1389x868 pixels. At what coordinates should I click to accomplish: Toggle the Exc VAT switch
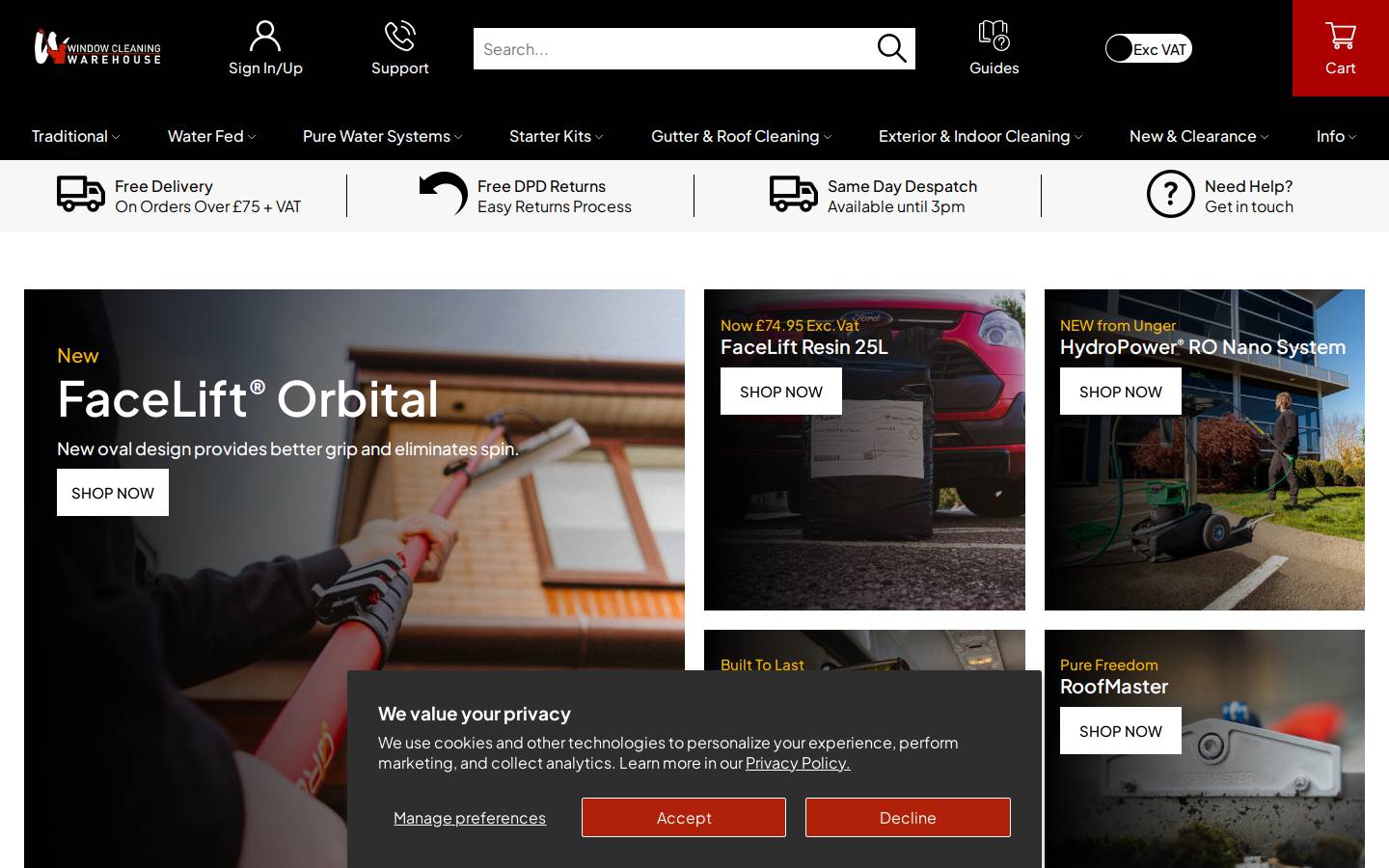(1149, 48)
